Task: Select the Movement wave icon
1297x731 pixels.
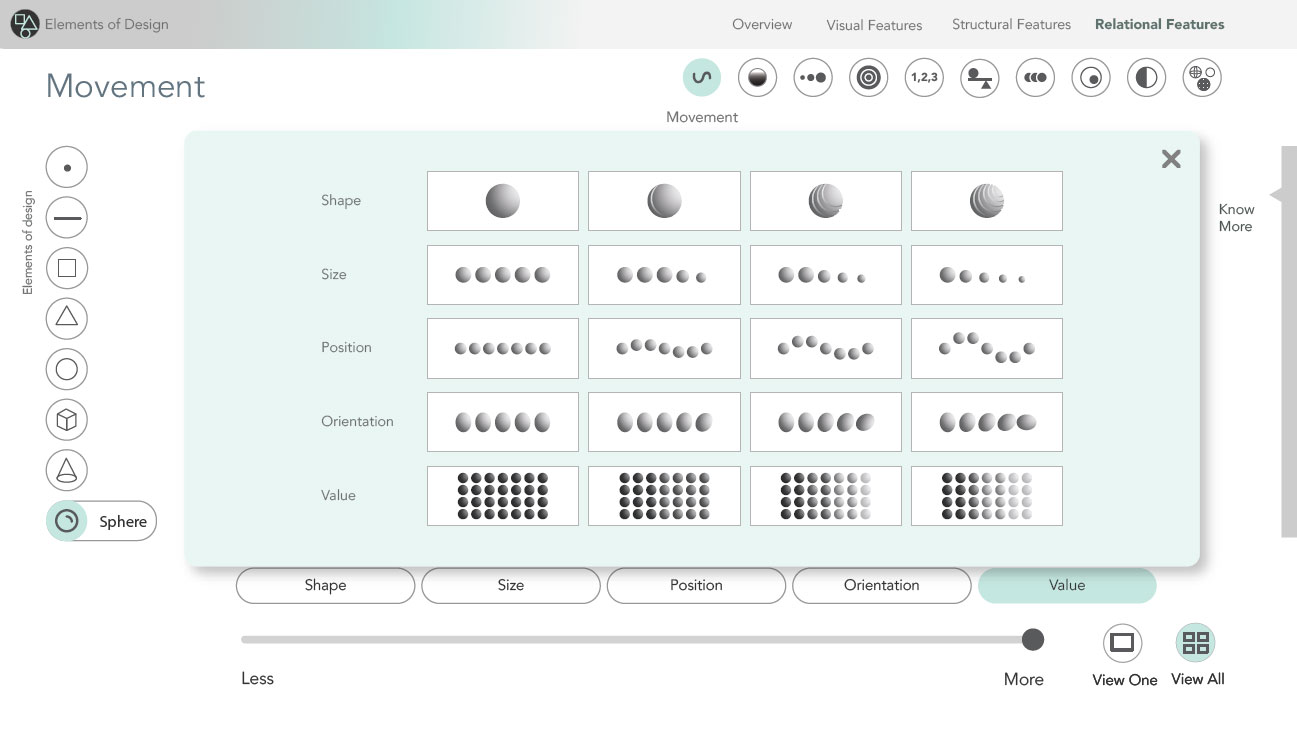Action: pyautogui.click(x=702, y=78)
